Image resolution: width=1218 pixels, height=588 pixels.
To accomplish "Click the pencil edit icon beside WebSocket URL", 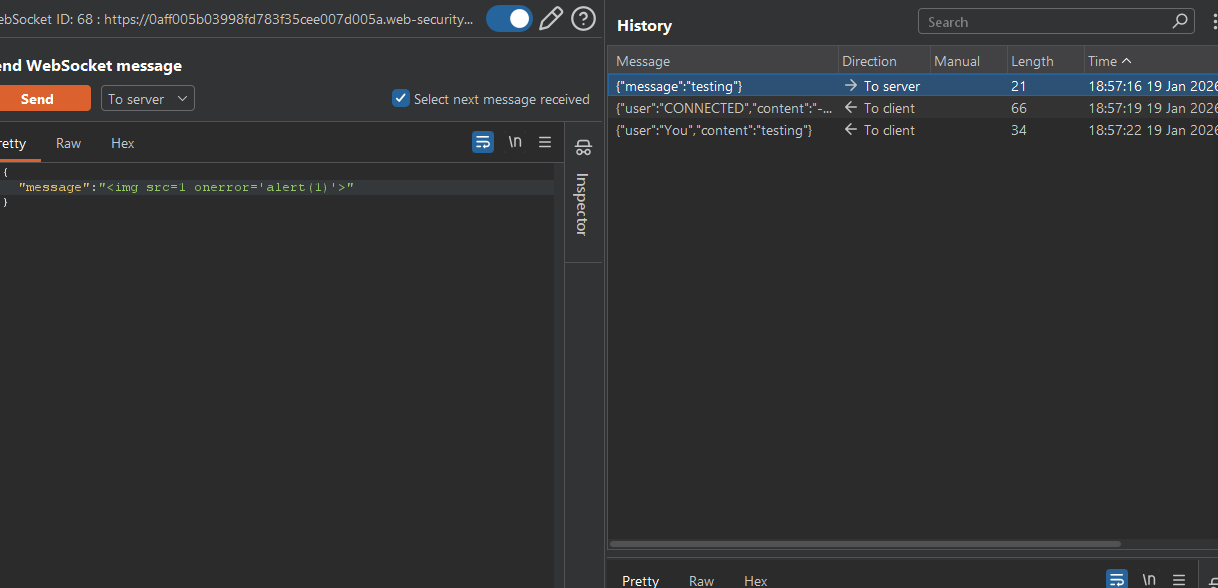I will pyautogui.click(x=550, y=19).
